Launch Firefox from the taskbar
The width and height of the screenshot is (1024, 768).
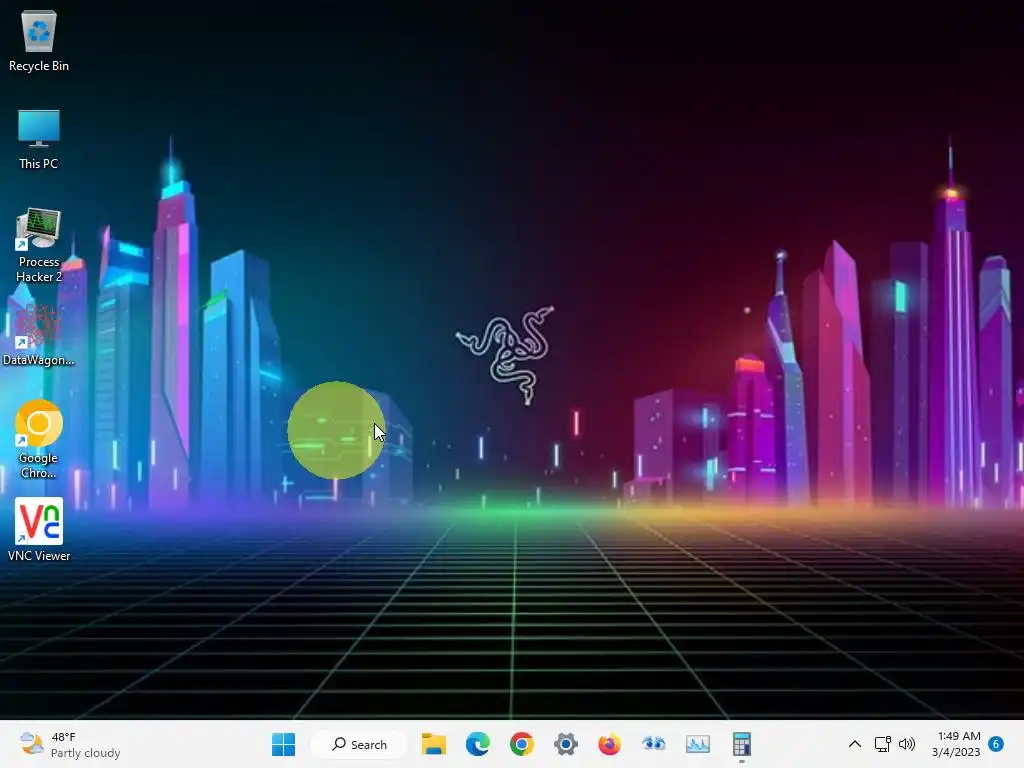(609, 744)
